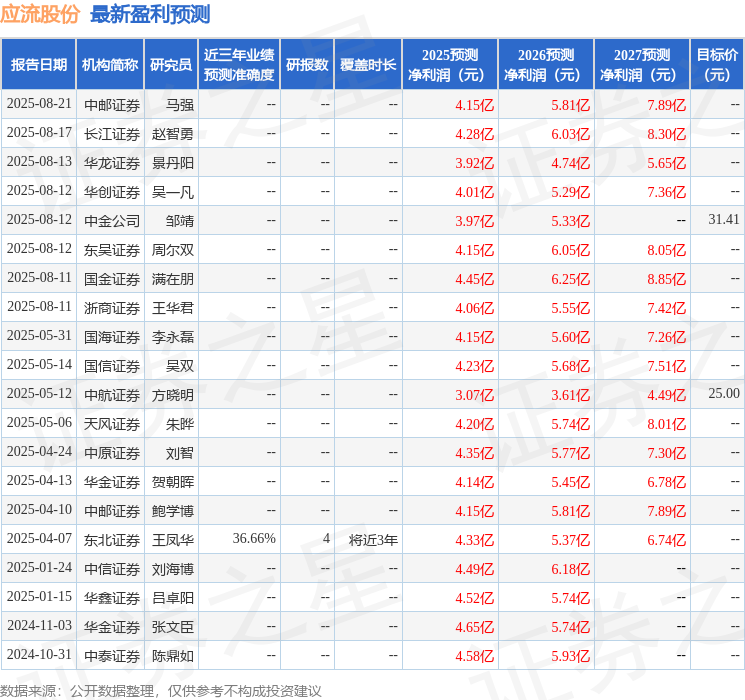Click researcher 王凤华
The width and height of the screenshot is (745, 700).
point(172,540)
